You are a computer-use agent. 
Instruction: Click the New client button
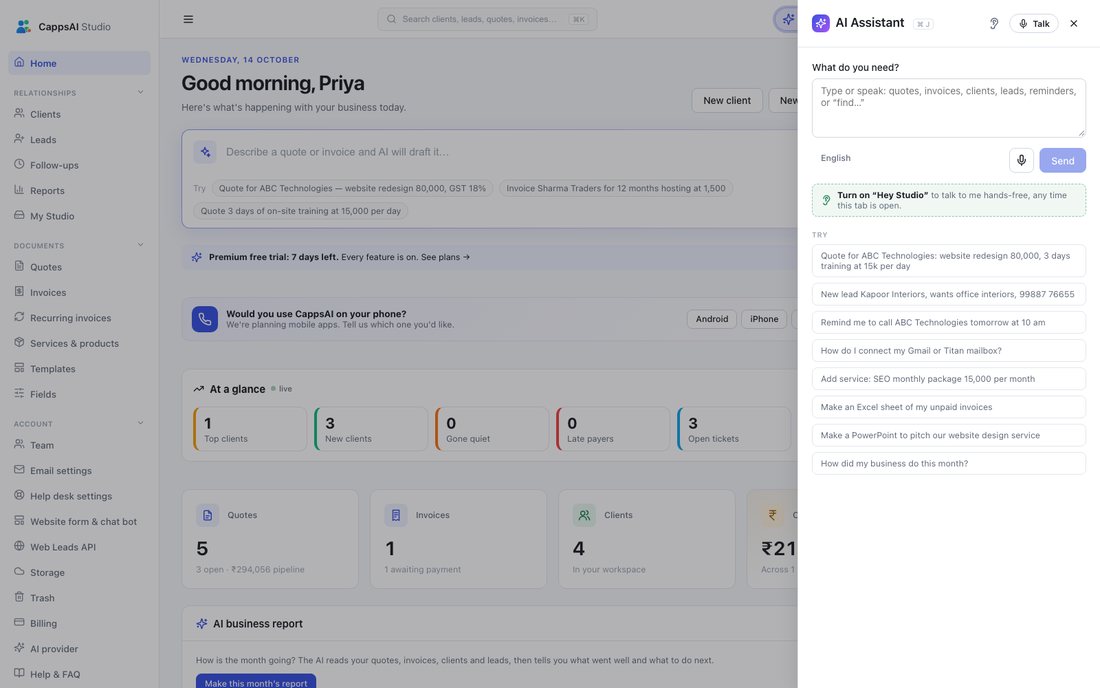tap(727, 100)
